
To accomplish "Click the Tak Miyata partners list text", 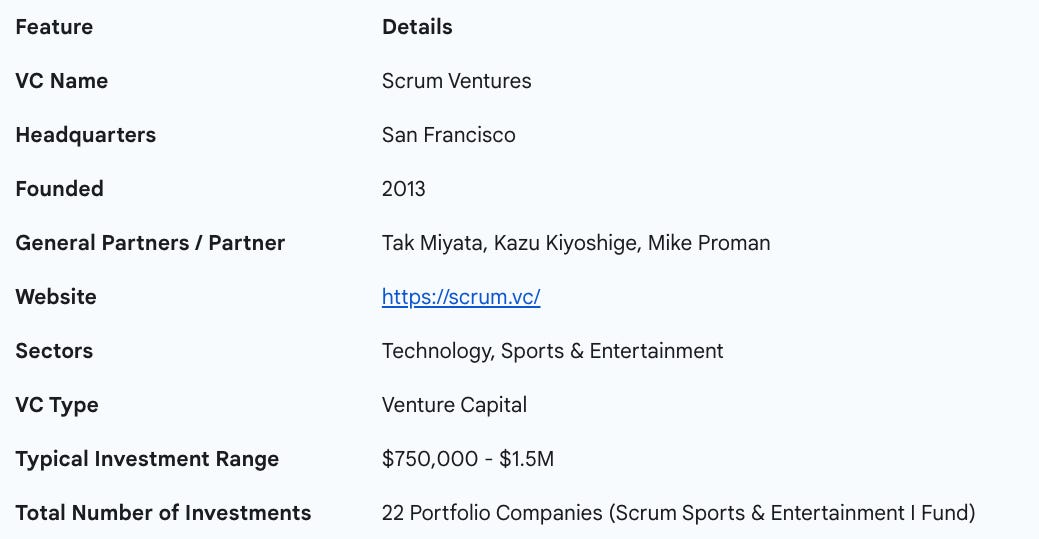I will (x=575, y=243).
